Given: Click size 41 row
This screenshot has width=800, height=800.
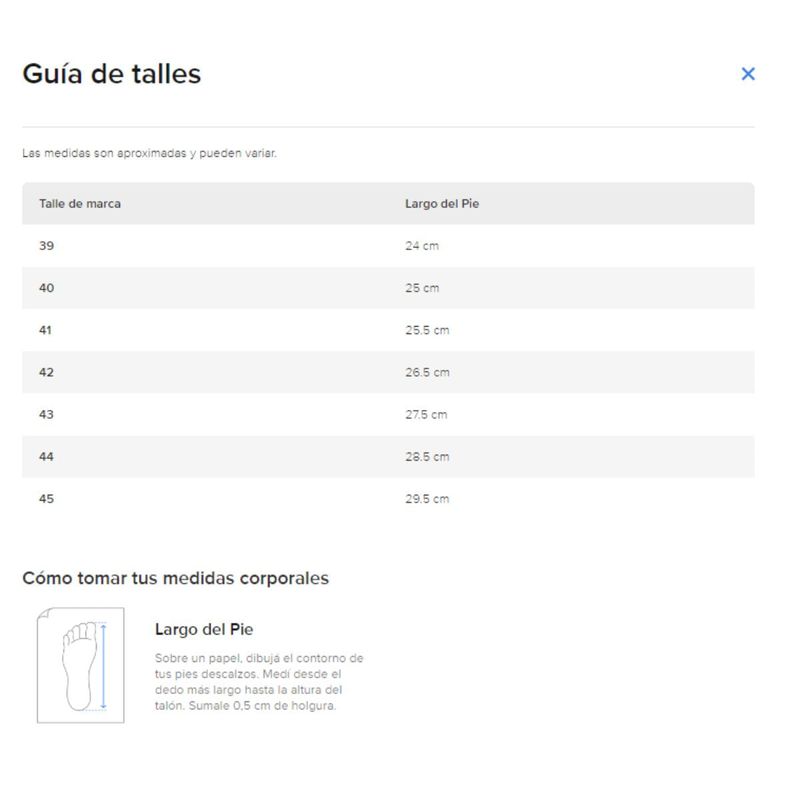Looking at the screenshot, I should click(388, 330).
